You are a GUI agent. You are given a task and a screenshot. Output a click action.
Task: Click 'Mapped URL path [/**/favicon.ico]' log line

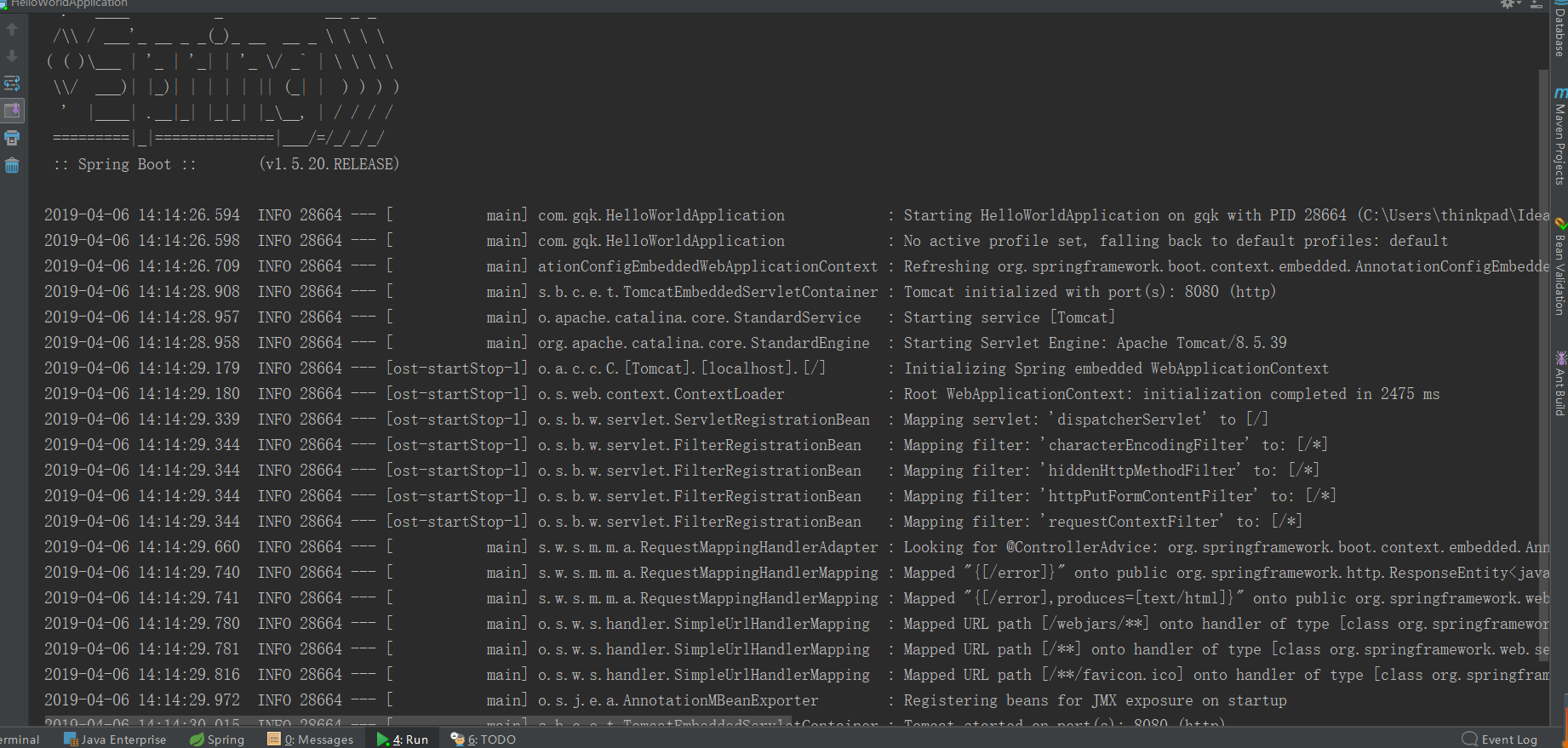coord(1226,675)
